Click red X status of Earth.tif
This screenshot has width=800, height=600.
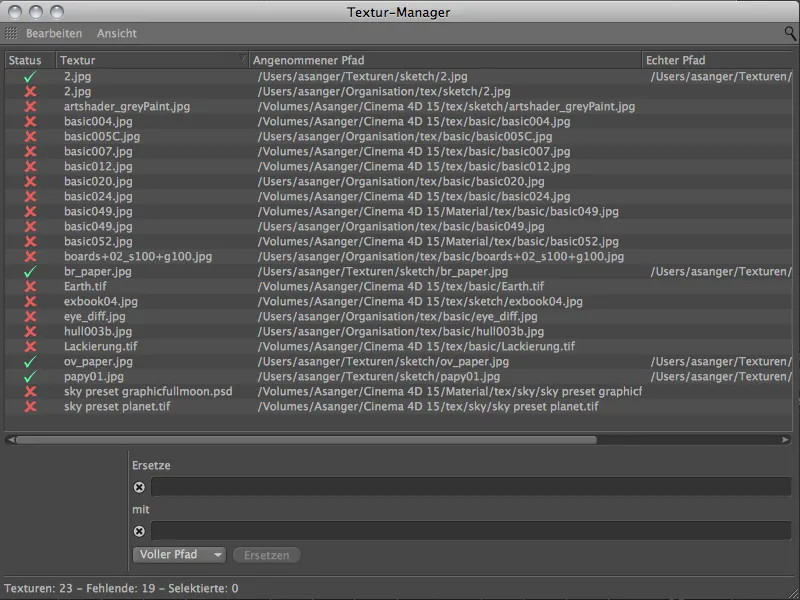31,287
